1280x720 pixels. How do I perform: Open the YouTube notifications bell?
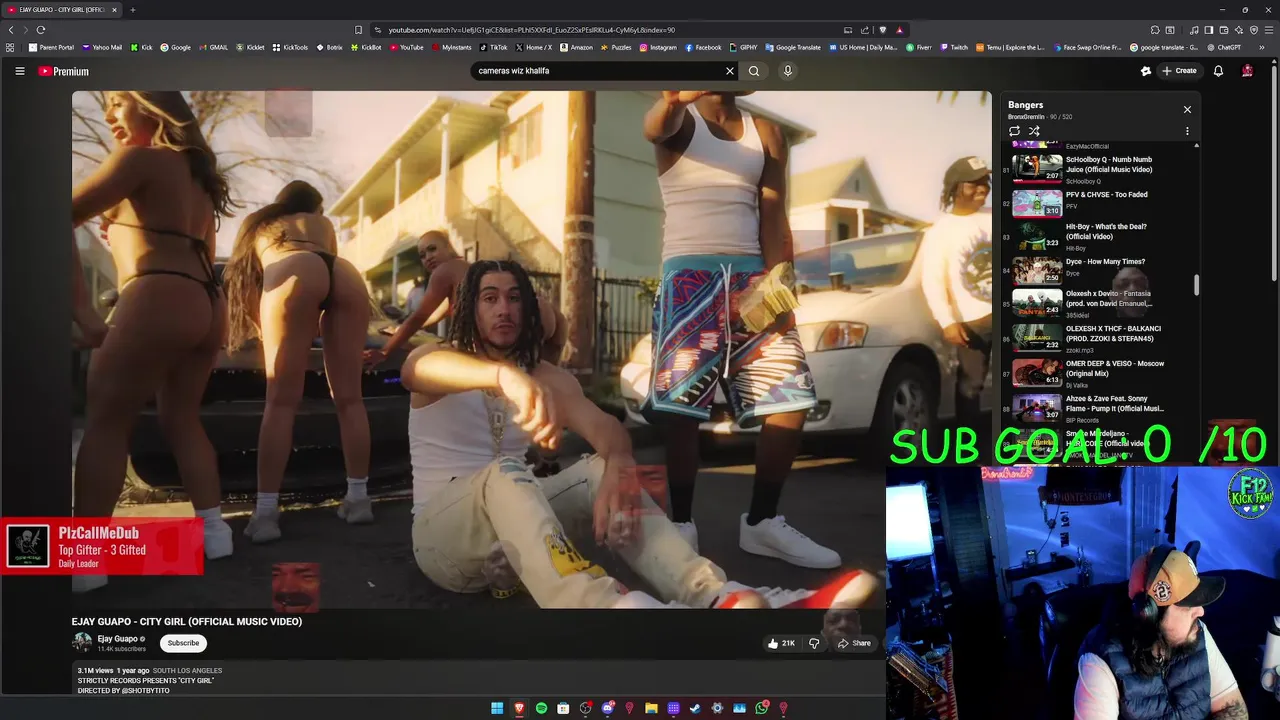[x=1218, y=71]
